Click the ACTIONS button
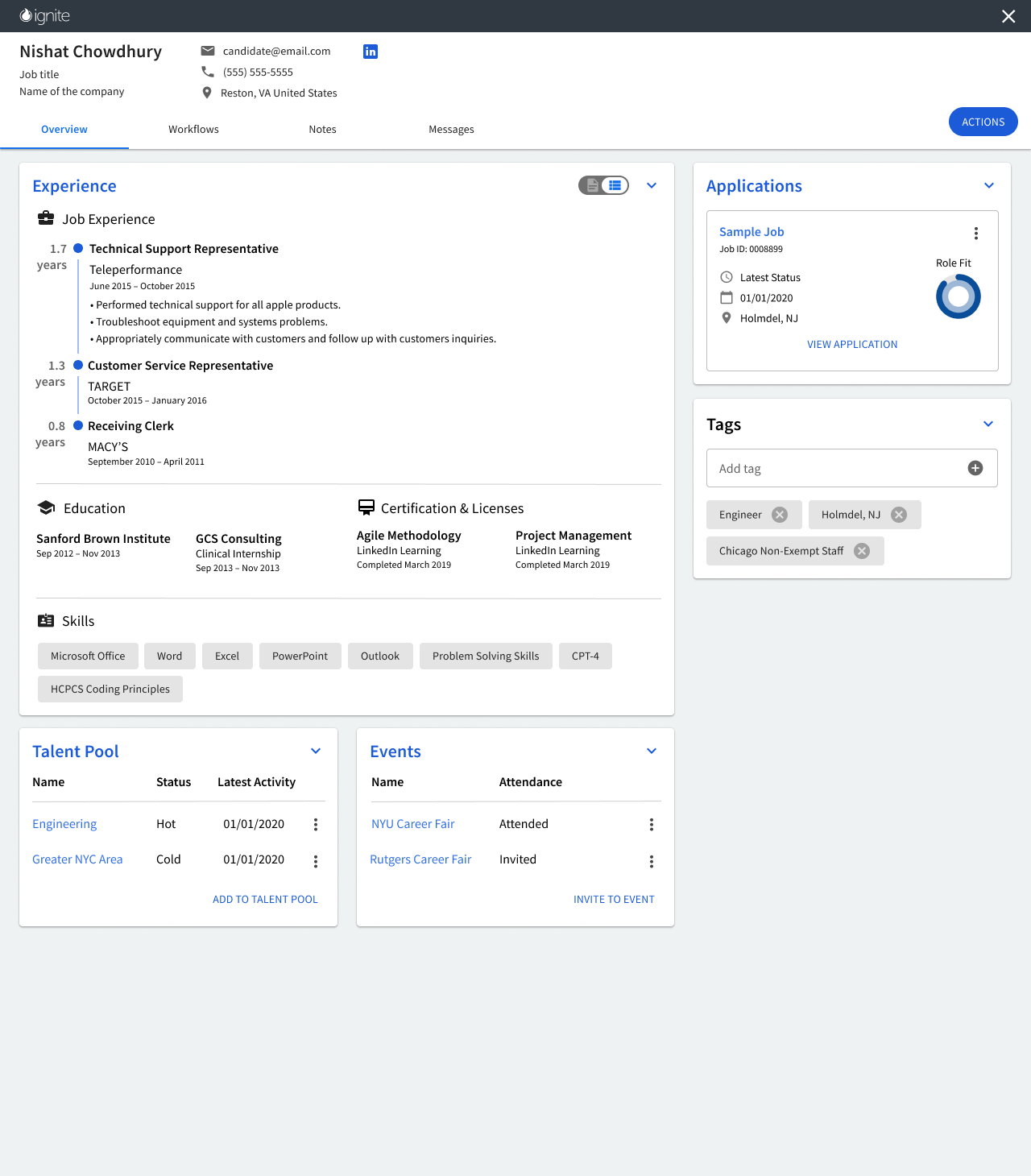1031x1176 pixels. 983,122
